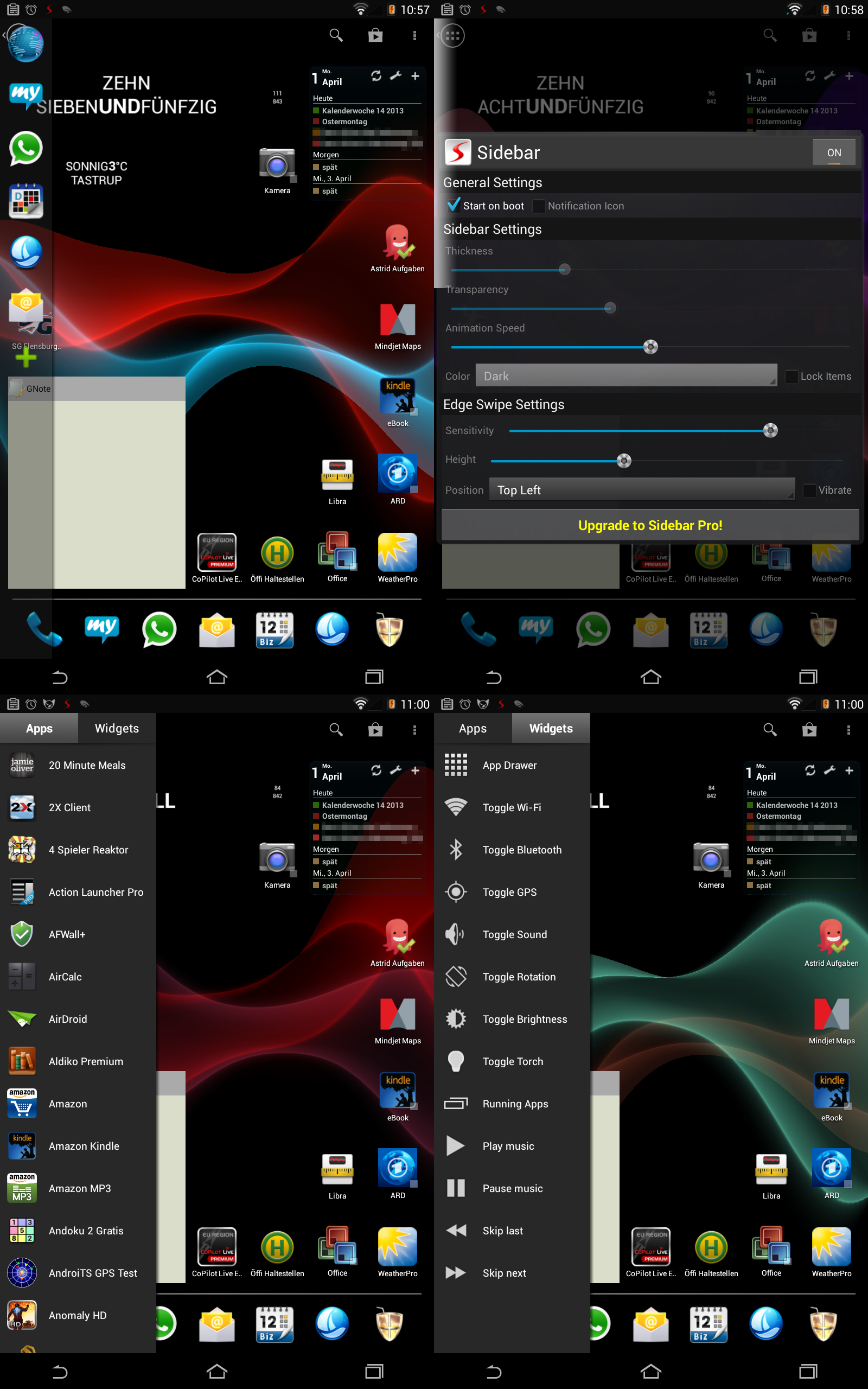Click Transparency slider handle

point(610,308)
